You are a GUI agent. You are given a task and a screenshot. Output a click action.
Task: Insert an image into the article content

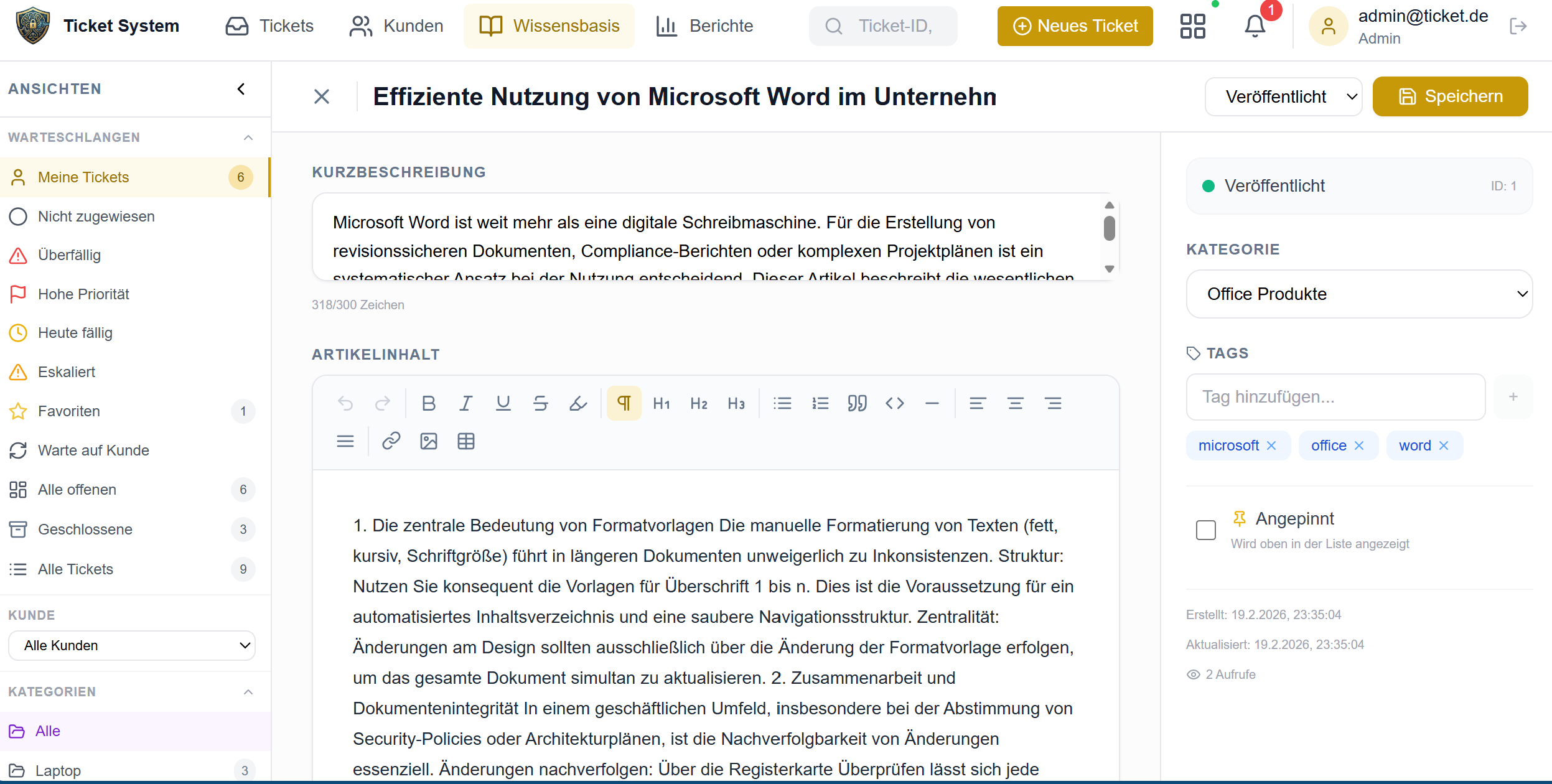coord(428,441)
